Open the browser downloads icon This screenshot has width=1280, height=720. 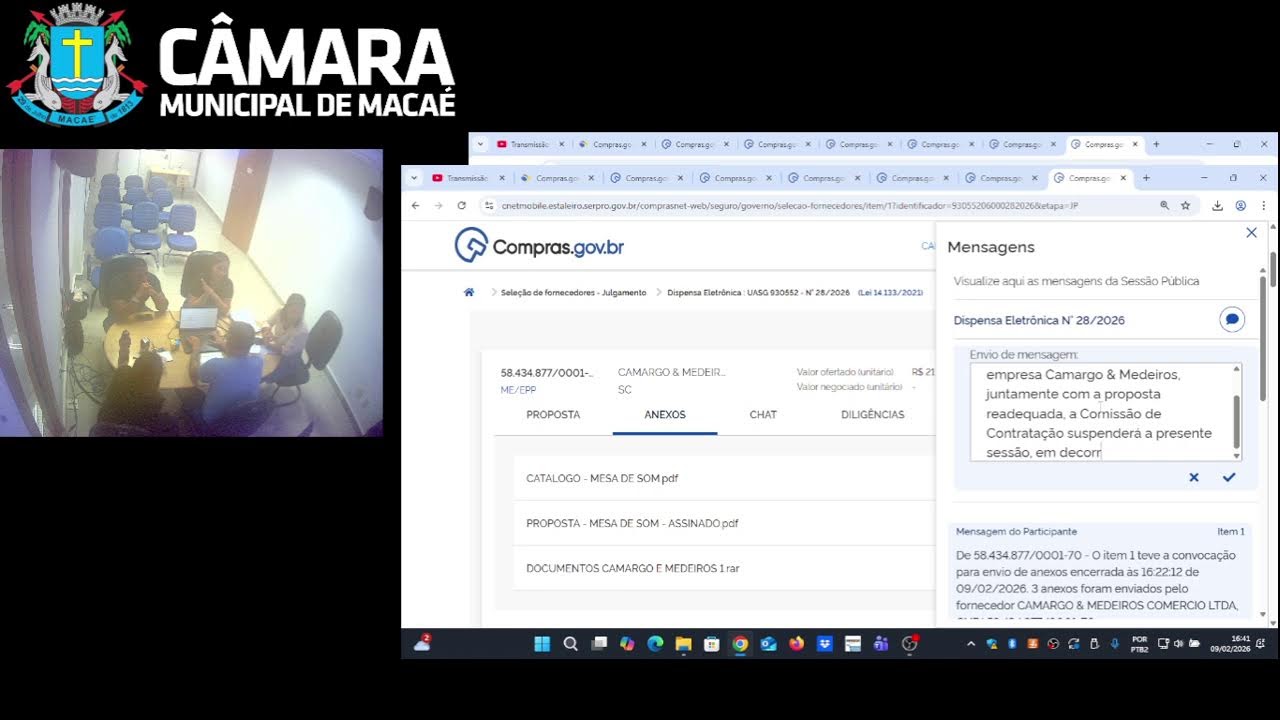[x=1217, y=206]
